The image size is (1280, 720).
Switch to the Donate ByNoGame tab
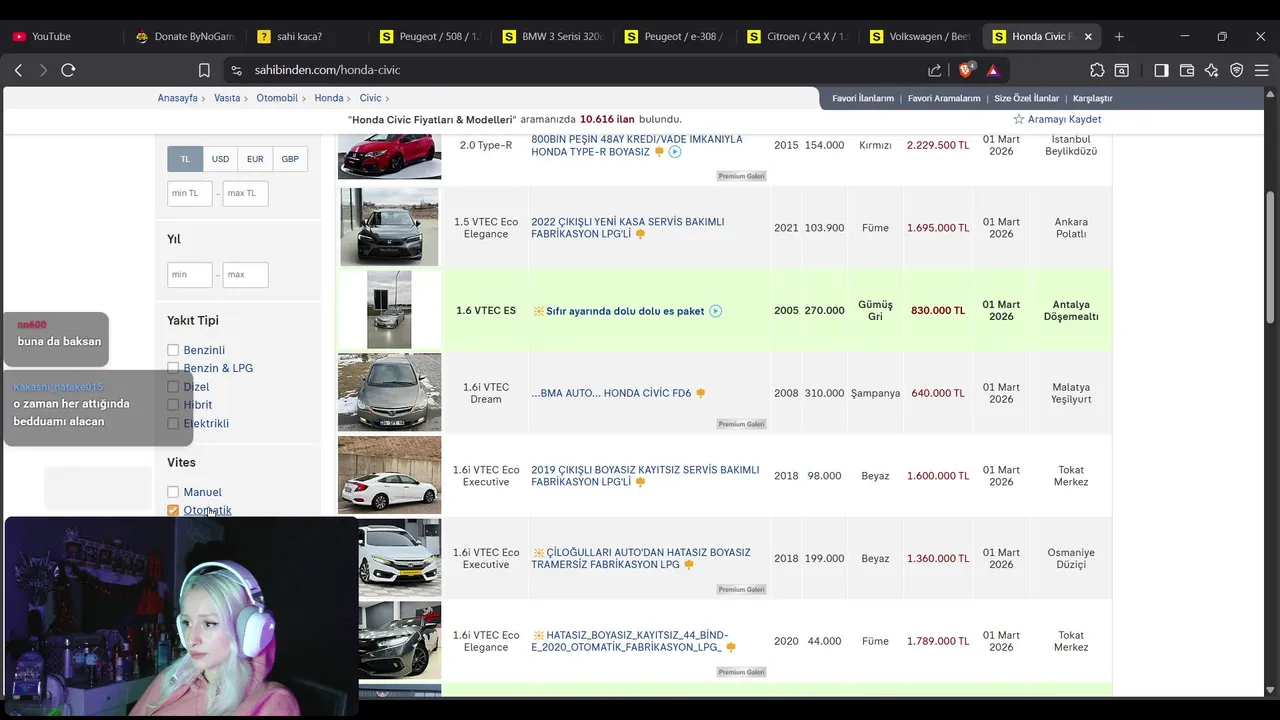184,36
